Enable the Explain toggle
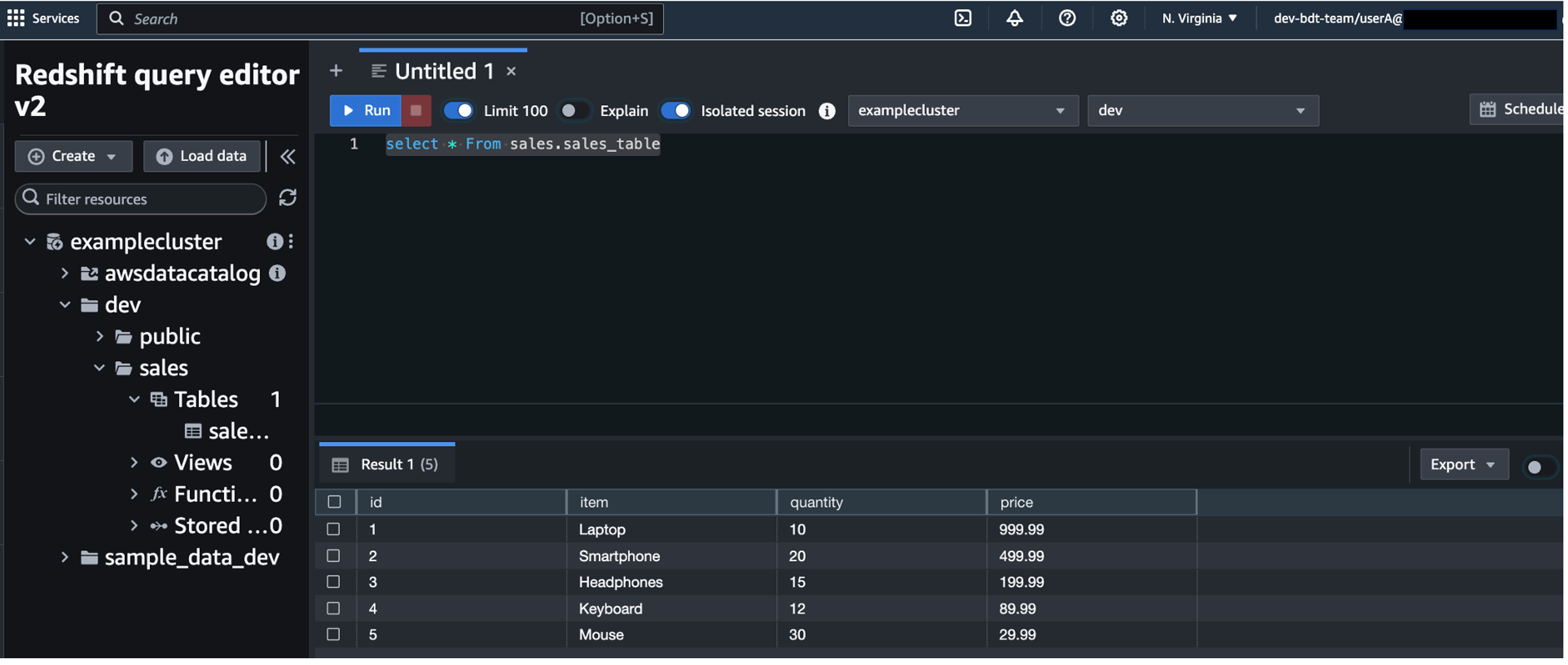Viewport: 1568px width, 665px height. (x=573, y=110)
